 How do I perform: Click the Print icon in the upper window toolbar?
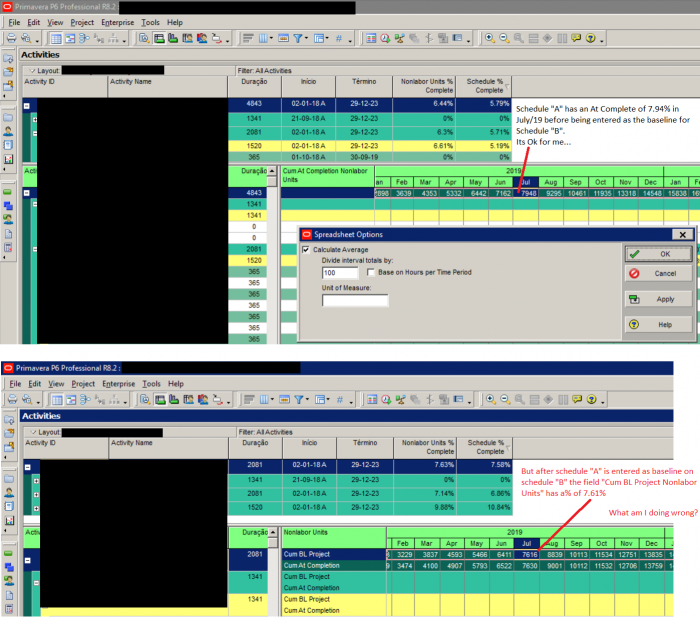pos(11,38)
